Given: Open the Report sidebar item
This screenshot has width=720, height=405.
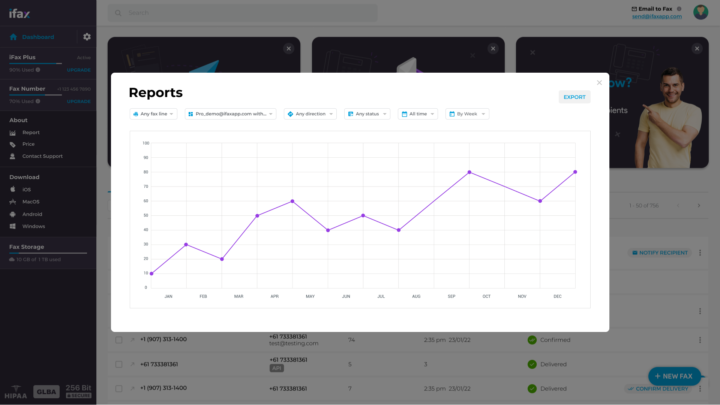Looking at the screenshot, I should pos(25,132).
